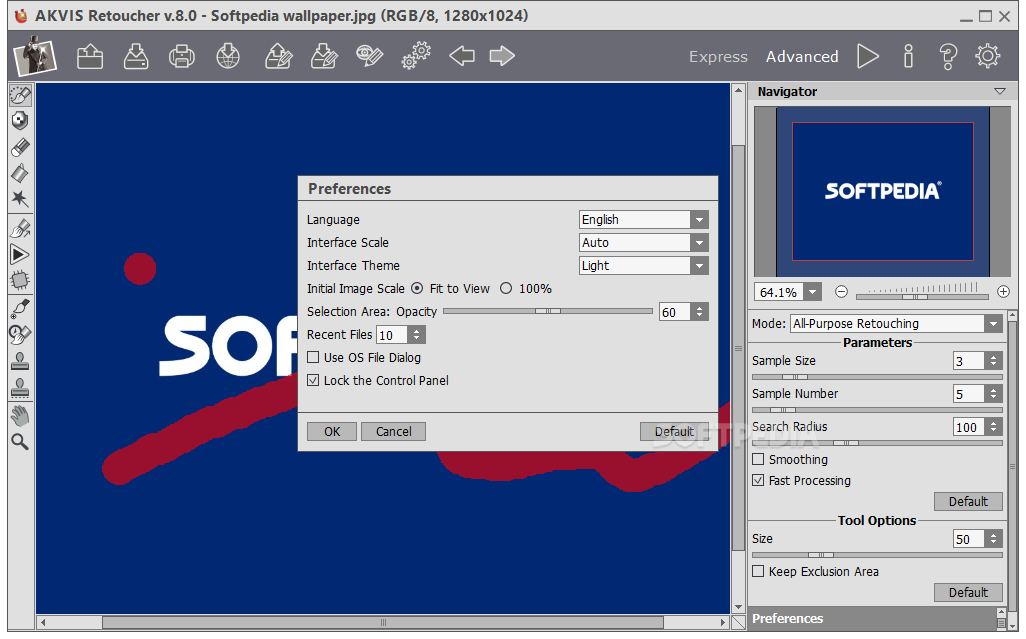Click Navigator zoom-out minus button
Viewport: 1026px width, 639px height.
pyautogui.click(x=841, y=292)
